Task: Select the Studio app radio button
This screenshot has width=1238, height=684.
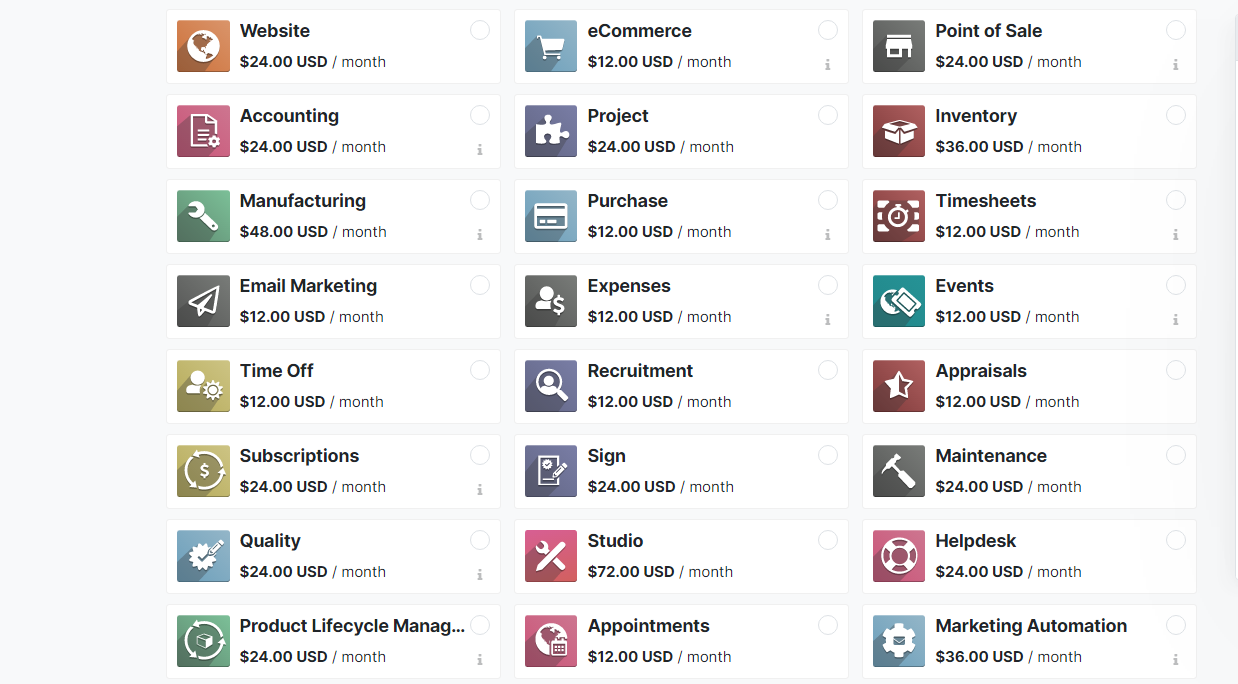Action: (x=828, y=540)
